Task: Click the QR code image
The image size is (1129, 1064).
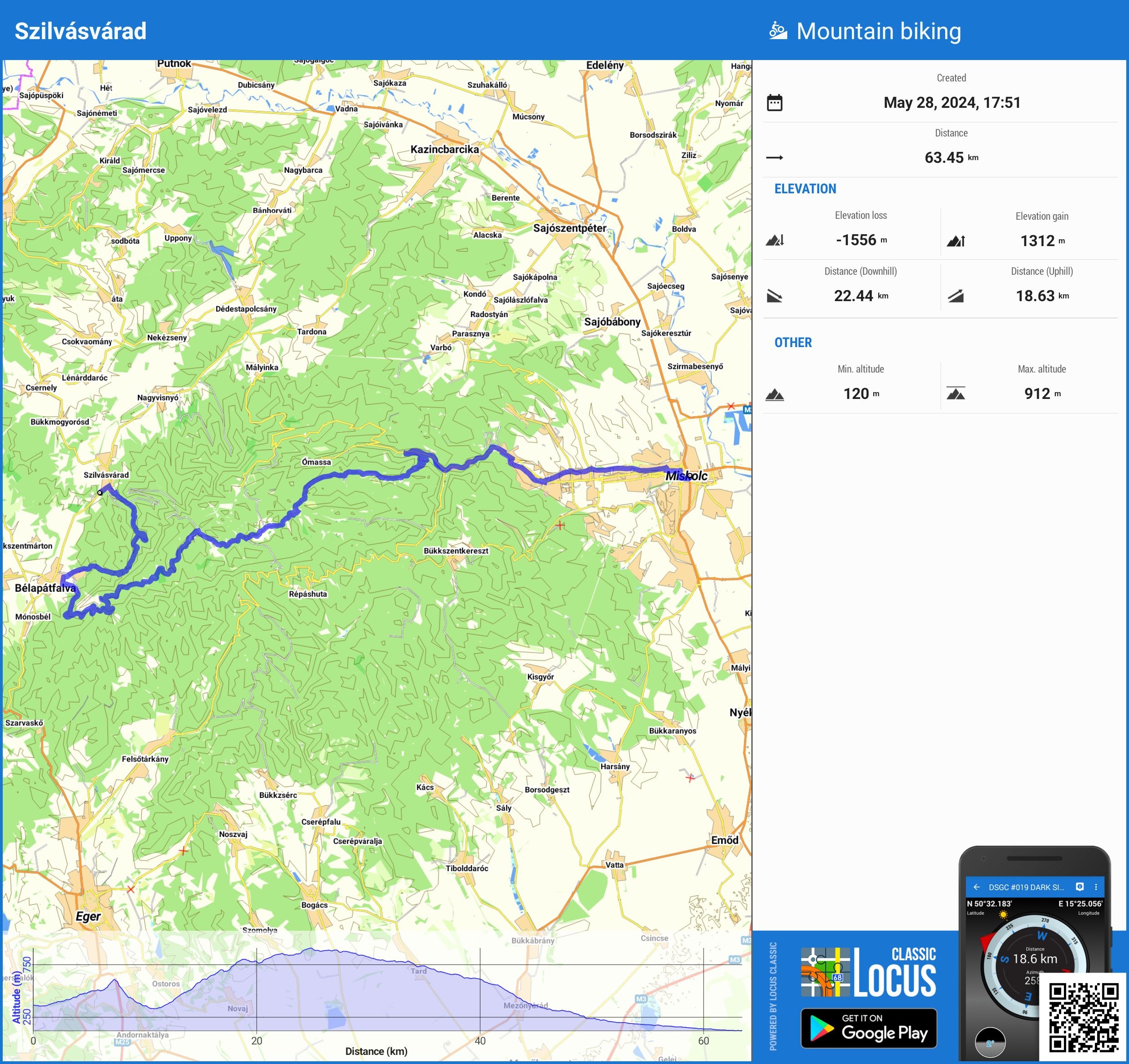Action: point(1083,1018)
